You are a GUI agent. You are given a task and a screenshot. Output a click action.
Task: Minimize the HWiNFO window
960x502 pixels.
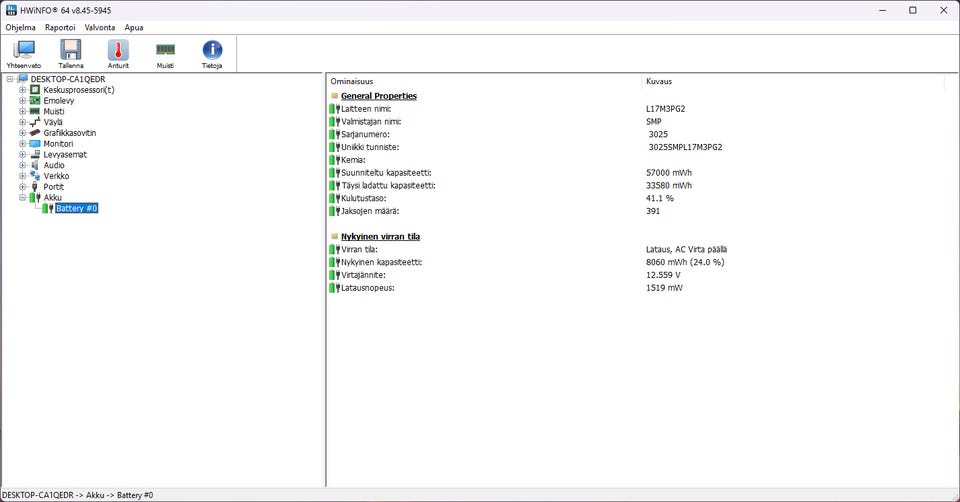(x=882, y=10)
